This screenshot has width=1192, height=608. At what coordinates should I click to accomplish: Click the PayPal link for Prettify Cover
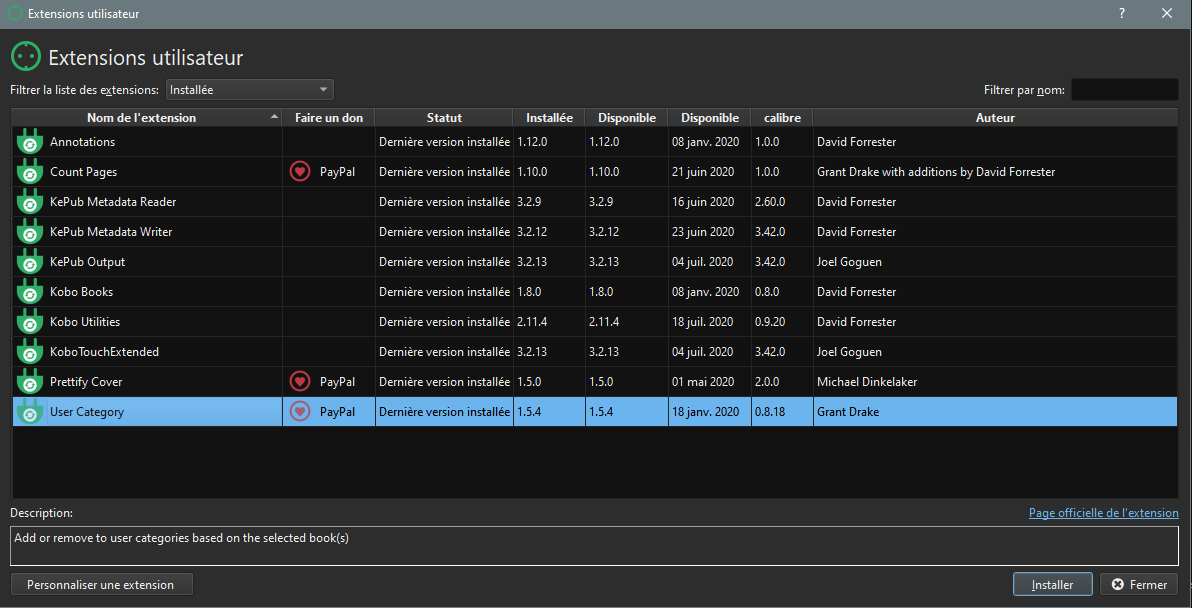338,382
